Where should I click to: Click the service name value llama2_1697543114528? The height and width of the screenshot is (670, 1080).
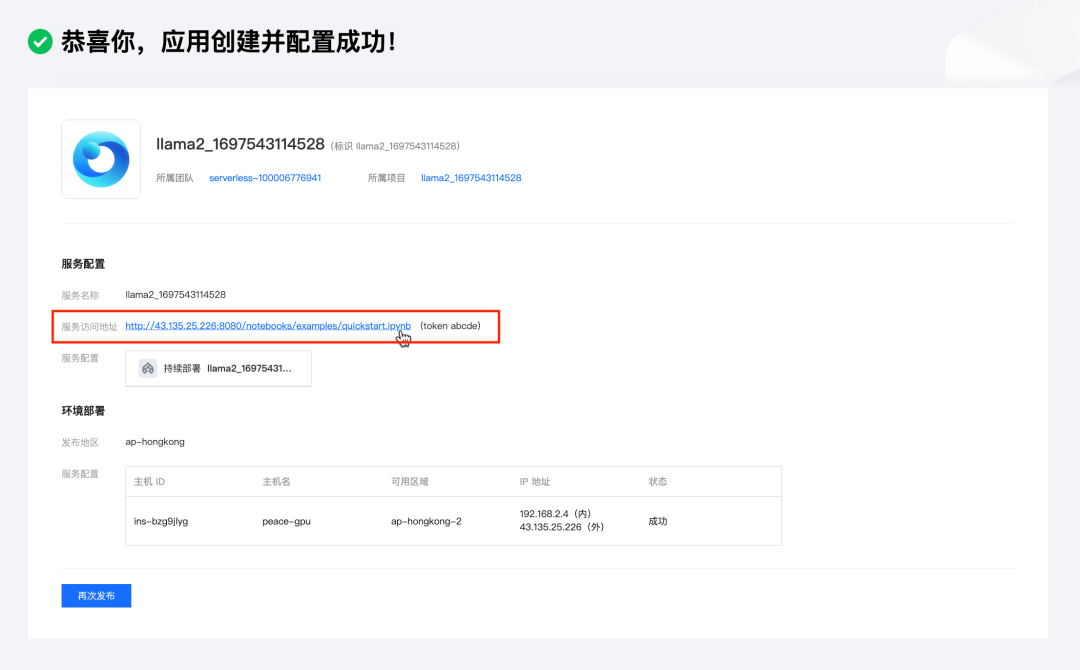[176, 295]
